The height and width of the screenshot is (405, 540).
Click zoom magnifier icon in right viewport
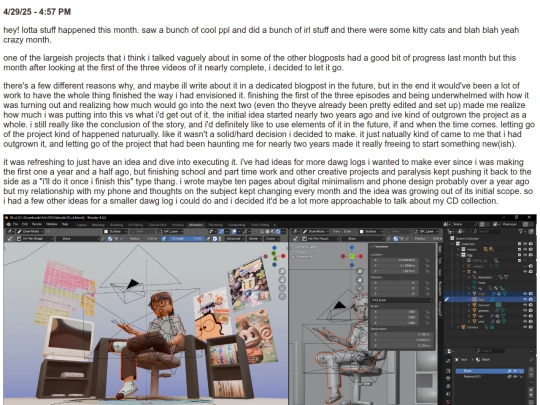360,271
